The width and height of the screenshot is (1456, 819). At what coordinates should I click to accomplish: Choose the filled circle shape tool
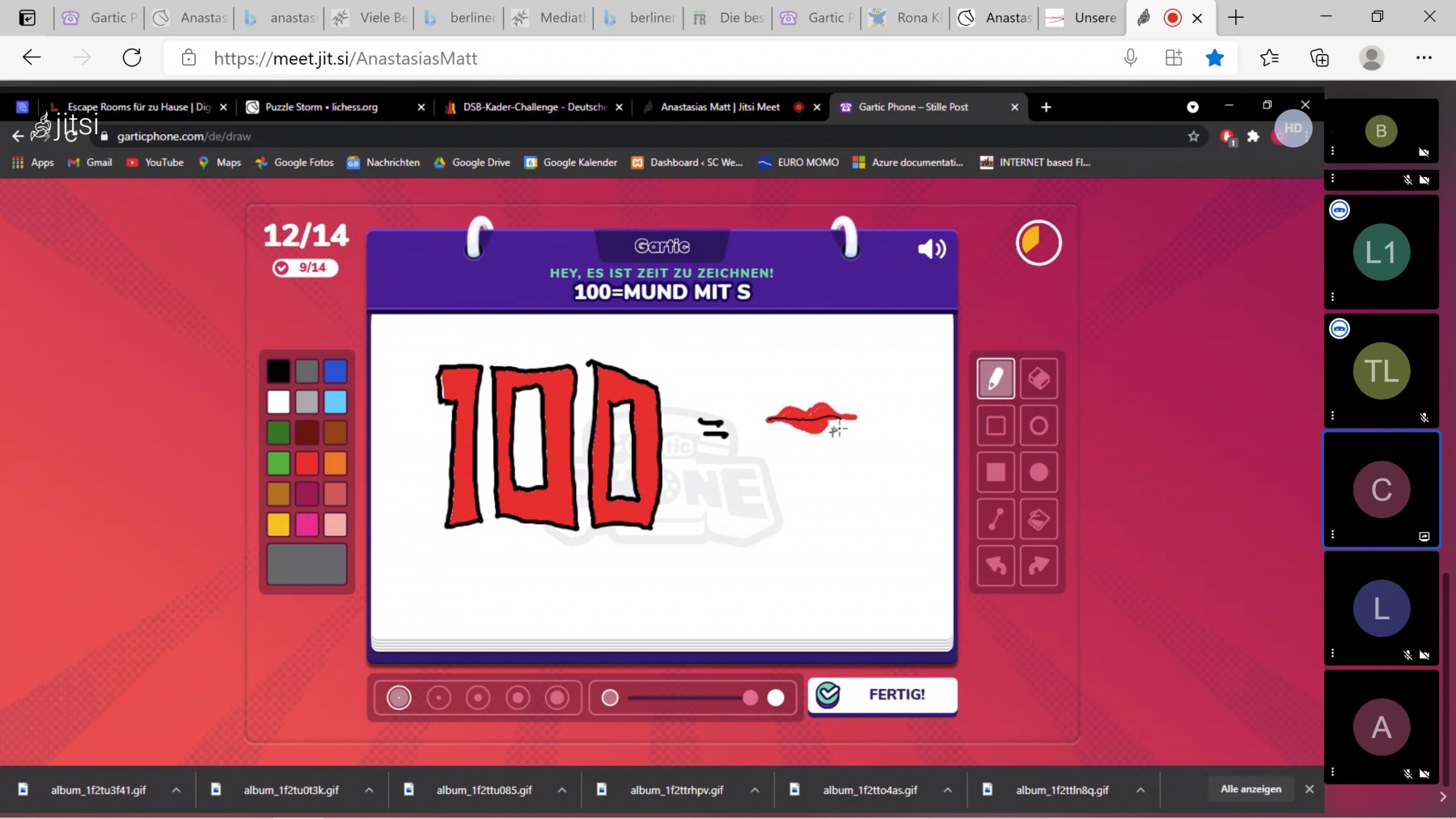pyautogui.click(x=1039, y=472)
